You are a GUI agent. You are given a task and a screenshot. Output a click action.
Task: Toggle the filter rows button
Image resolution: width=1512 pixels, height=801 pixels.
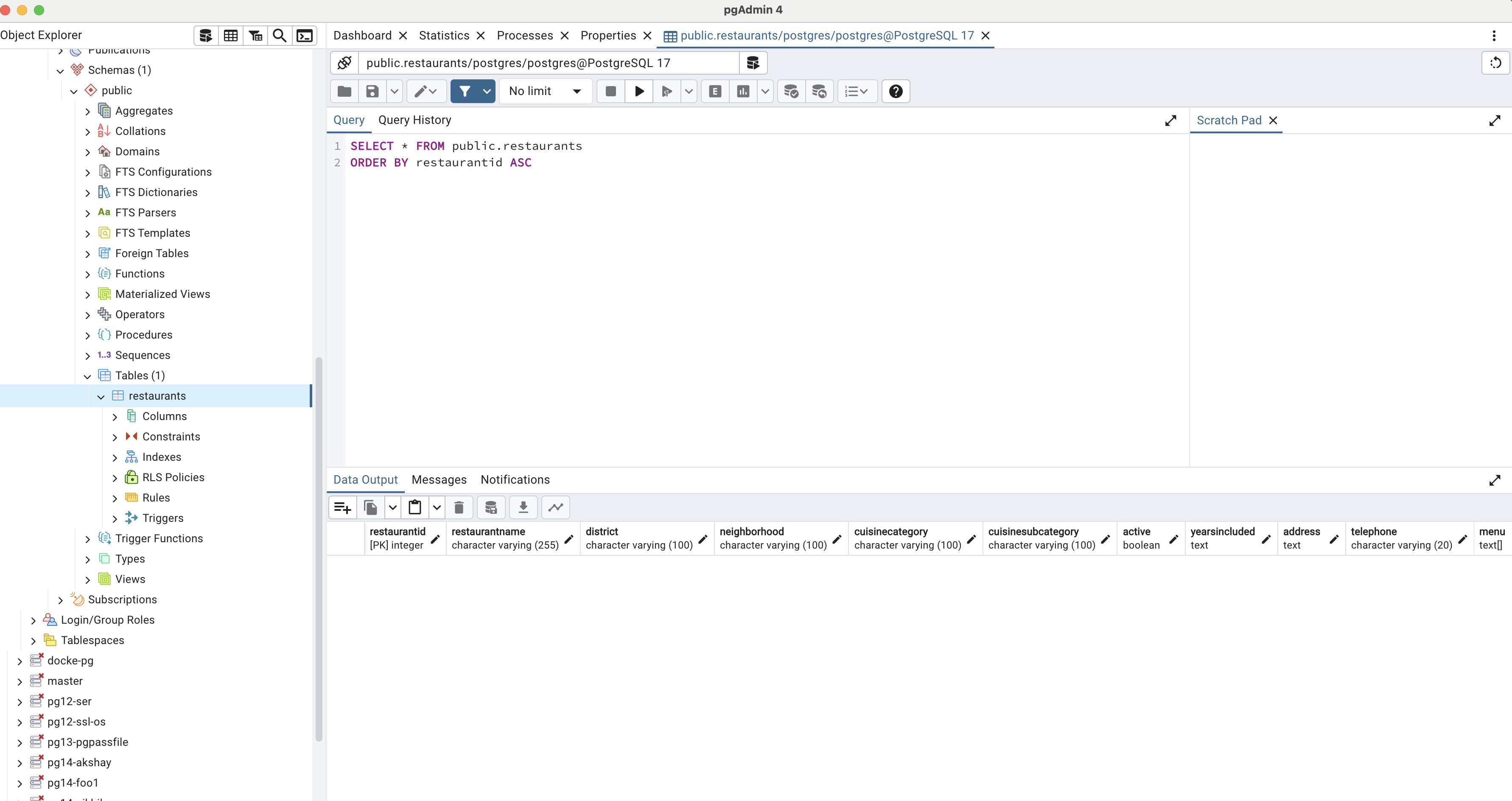pyautogui.click(x=465, y=92)
